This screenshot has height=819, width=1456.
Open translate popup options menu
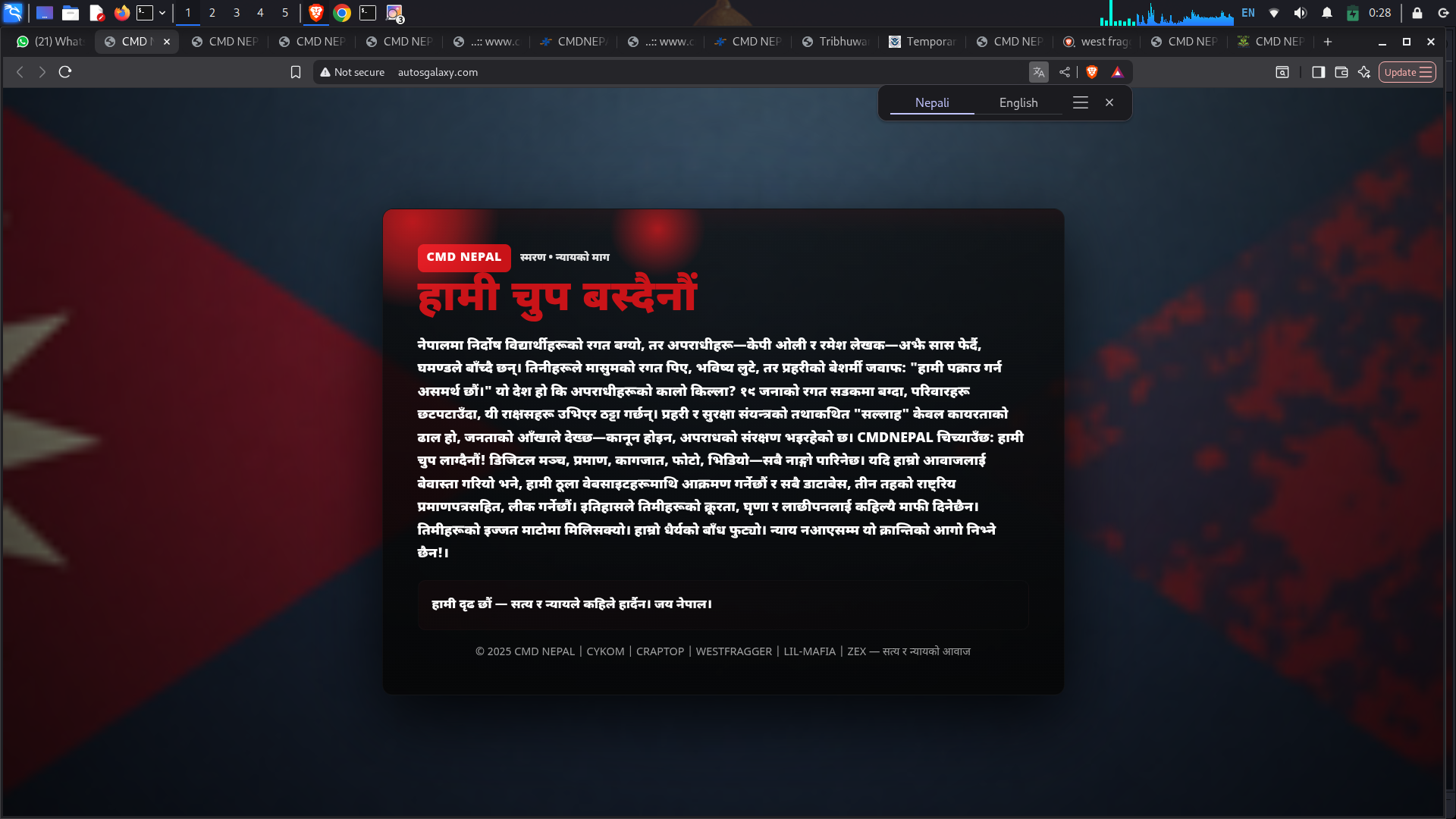click(x=1080, y=102)
